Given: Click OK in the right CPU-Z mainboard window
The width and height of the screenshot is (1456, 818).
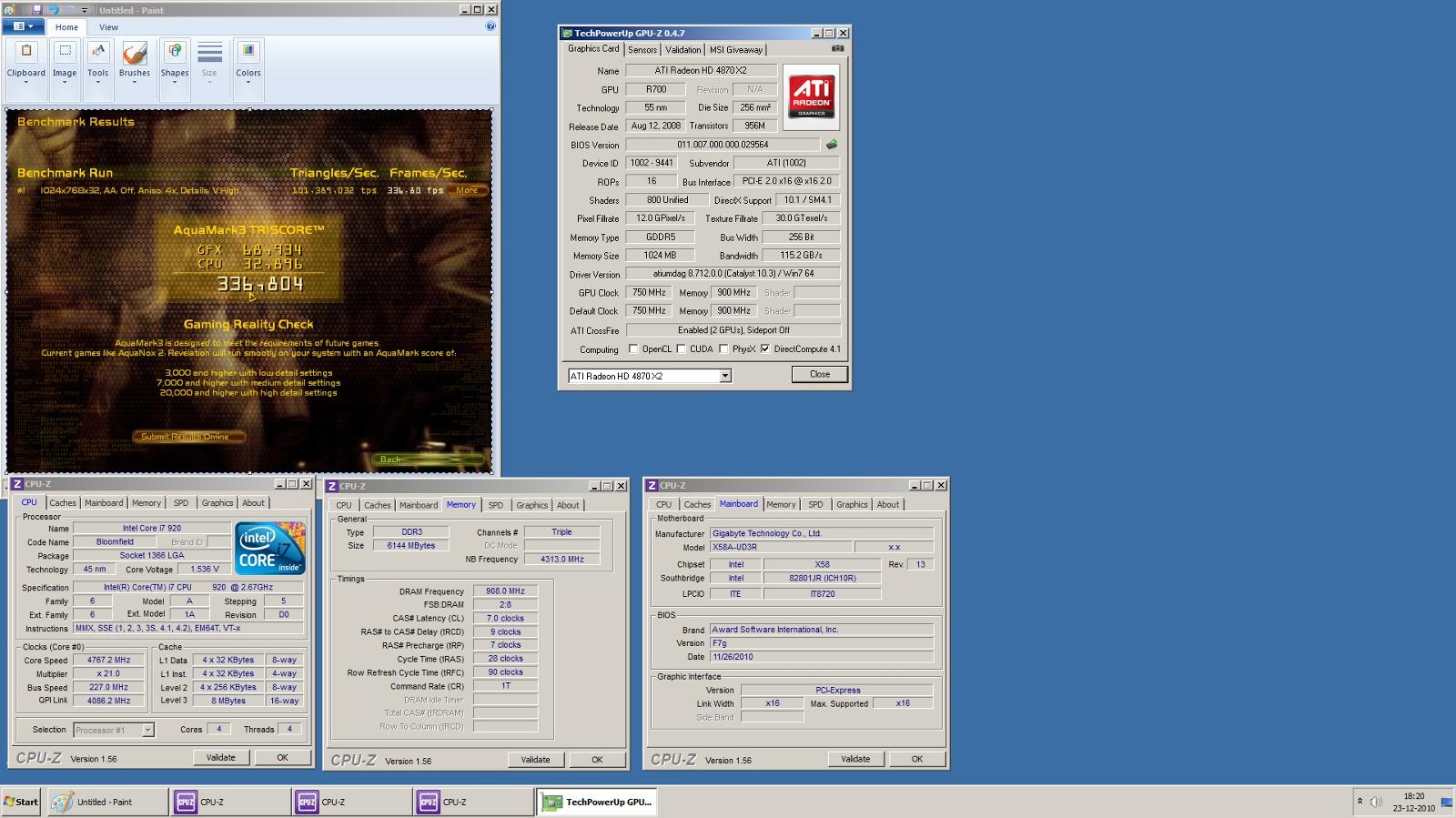Looking at the screenshot, I should click(x=916, y=759).
